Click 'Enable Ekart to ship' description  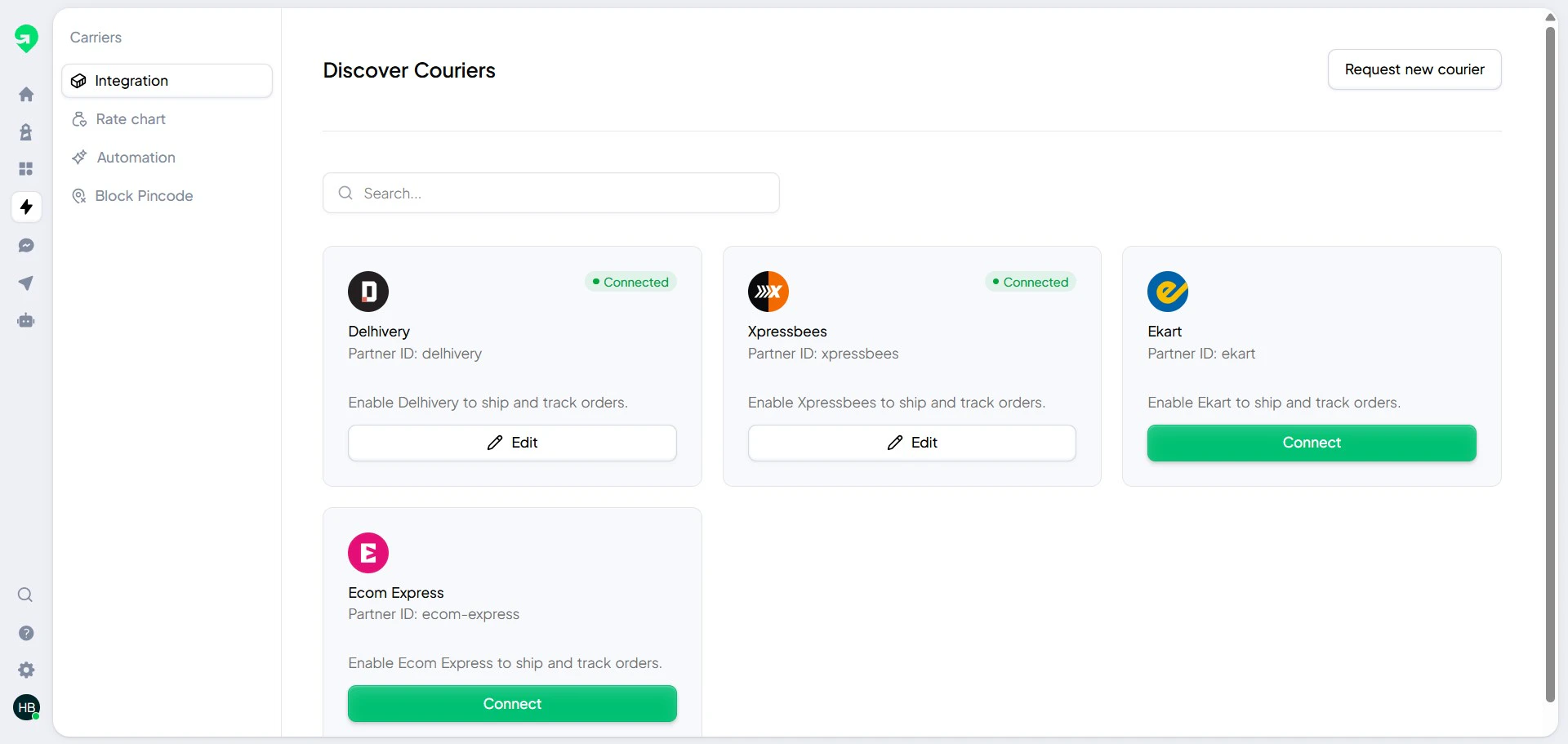click(x=1274, y=403)
